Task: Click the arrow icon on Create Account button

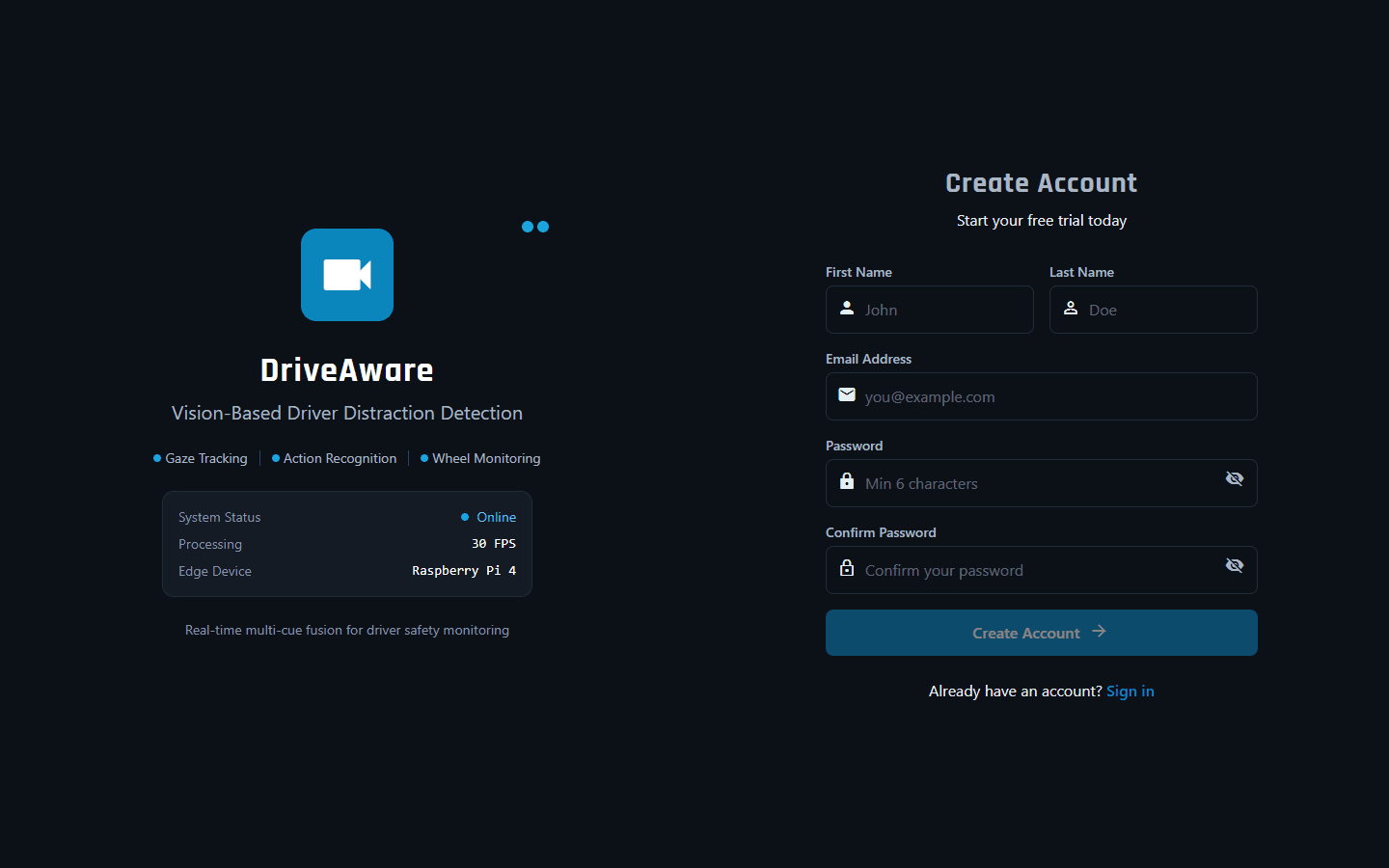Action: [x=1099, y=631]
